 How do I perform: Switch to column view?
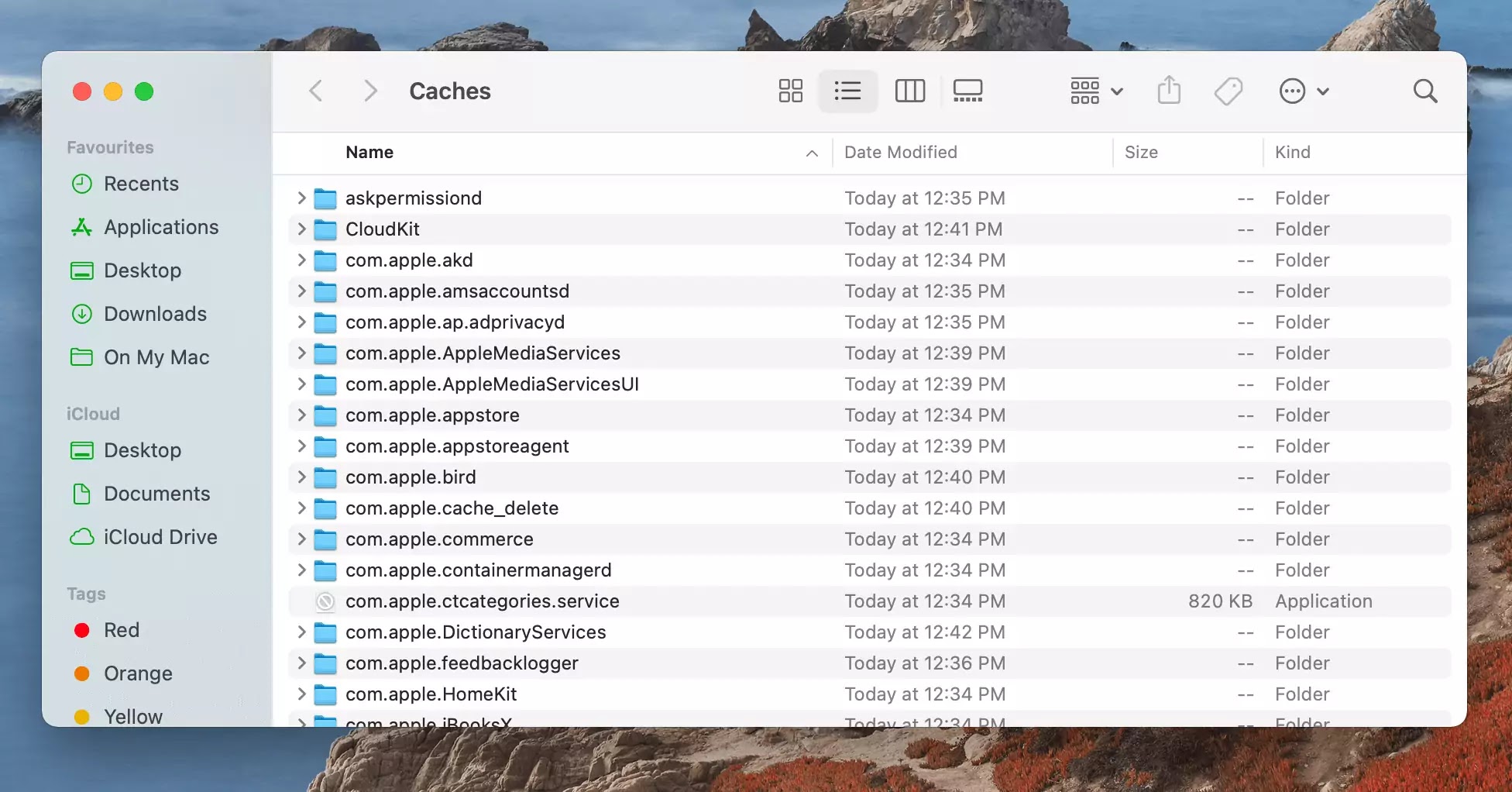click(x=909, y=91)
